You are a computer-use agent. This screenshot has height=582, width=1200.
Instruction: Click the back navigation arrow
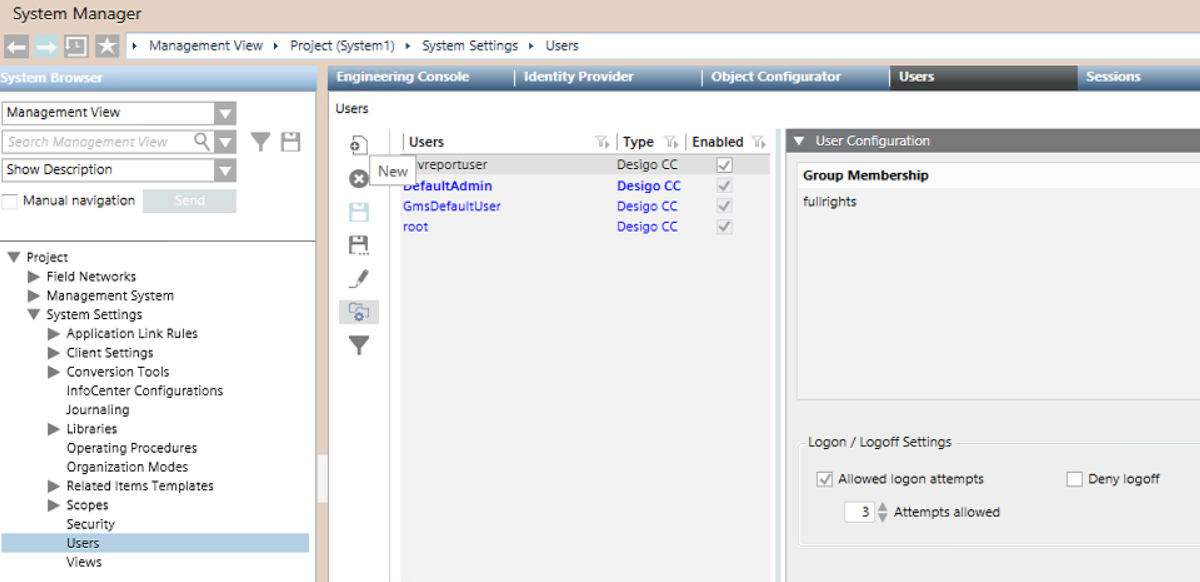point(16,46)
